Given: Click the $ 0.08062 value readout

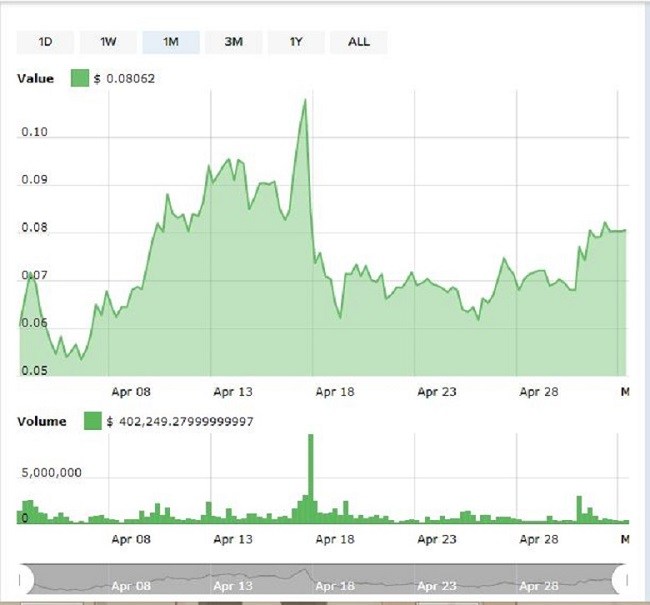Looking at the screenshot, I should click(125, 78).
